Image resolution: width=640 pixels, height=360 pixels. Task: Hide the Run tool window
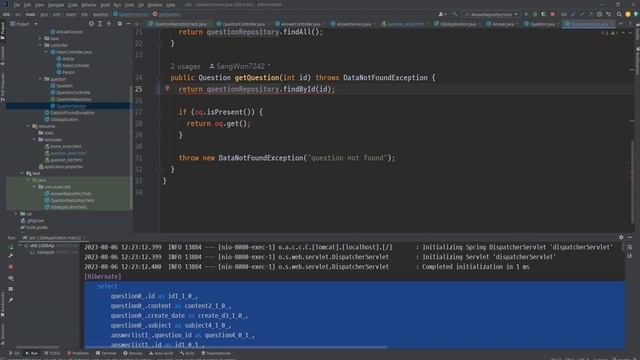coord(630,237)
